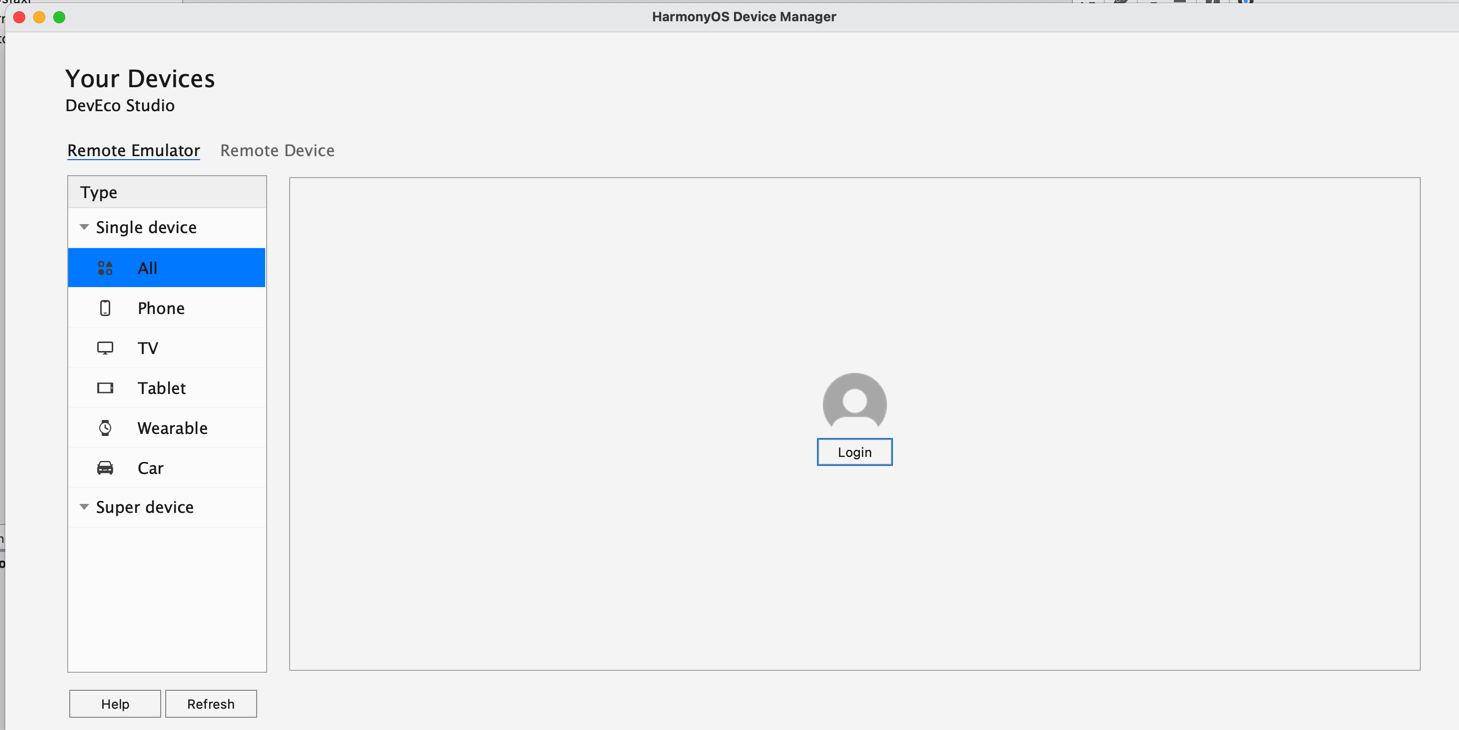
Task: Collapse the Single device disclosure triangle
Action: [x=84, y=227]
